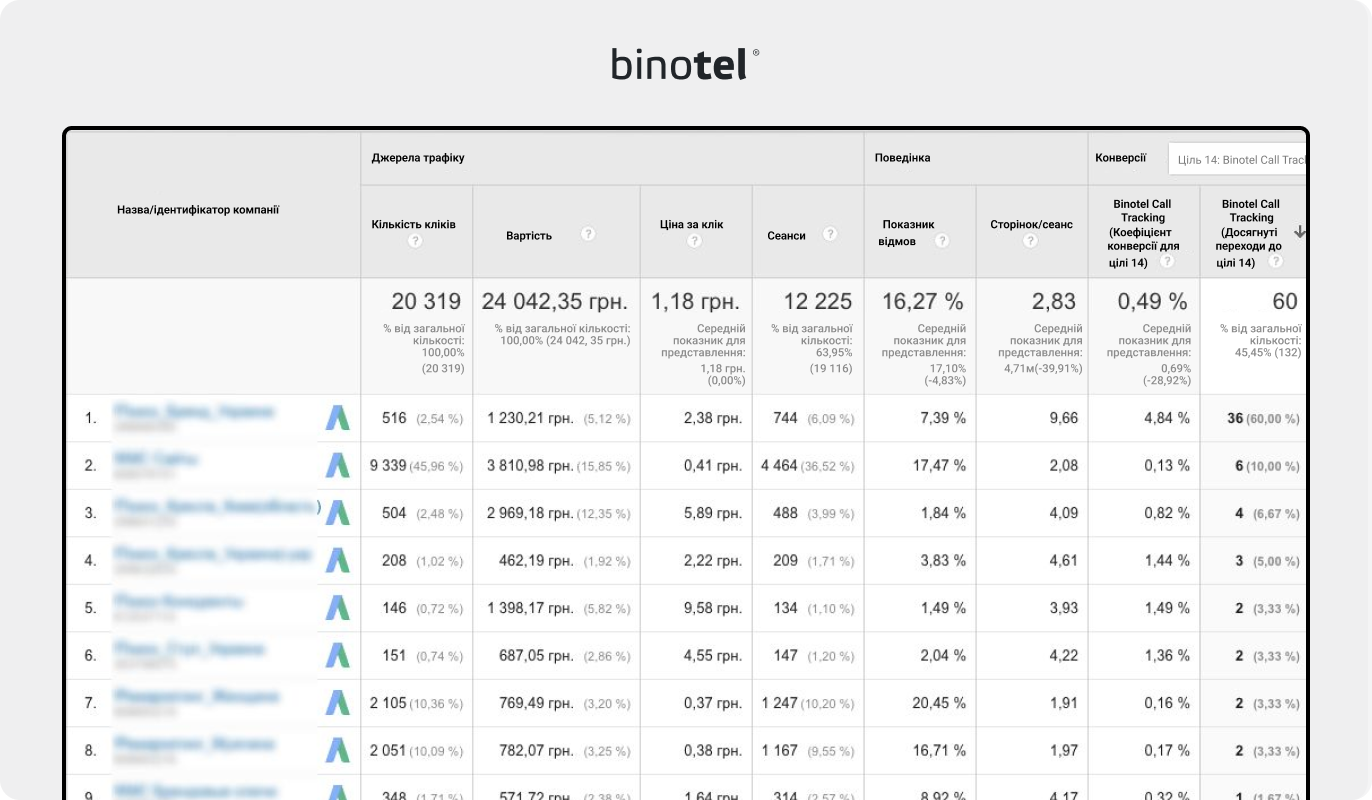Image resolution: width=1372 pixels, height=800 pixels.
Task: Click Google Ads icon in row 4
Action: (x=338, y=560)
